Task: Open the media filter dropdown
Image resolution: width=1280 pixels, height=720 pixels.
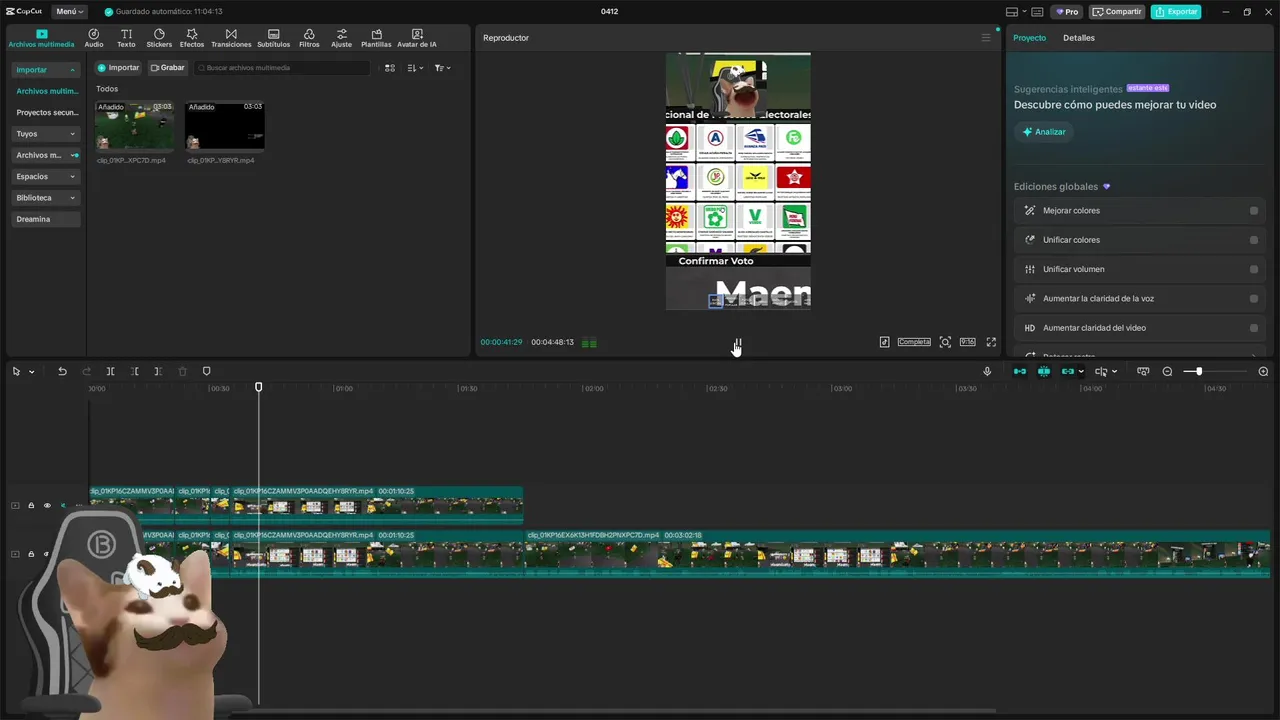Action: point(443,68)
